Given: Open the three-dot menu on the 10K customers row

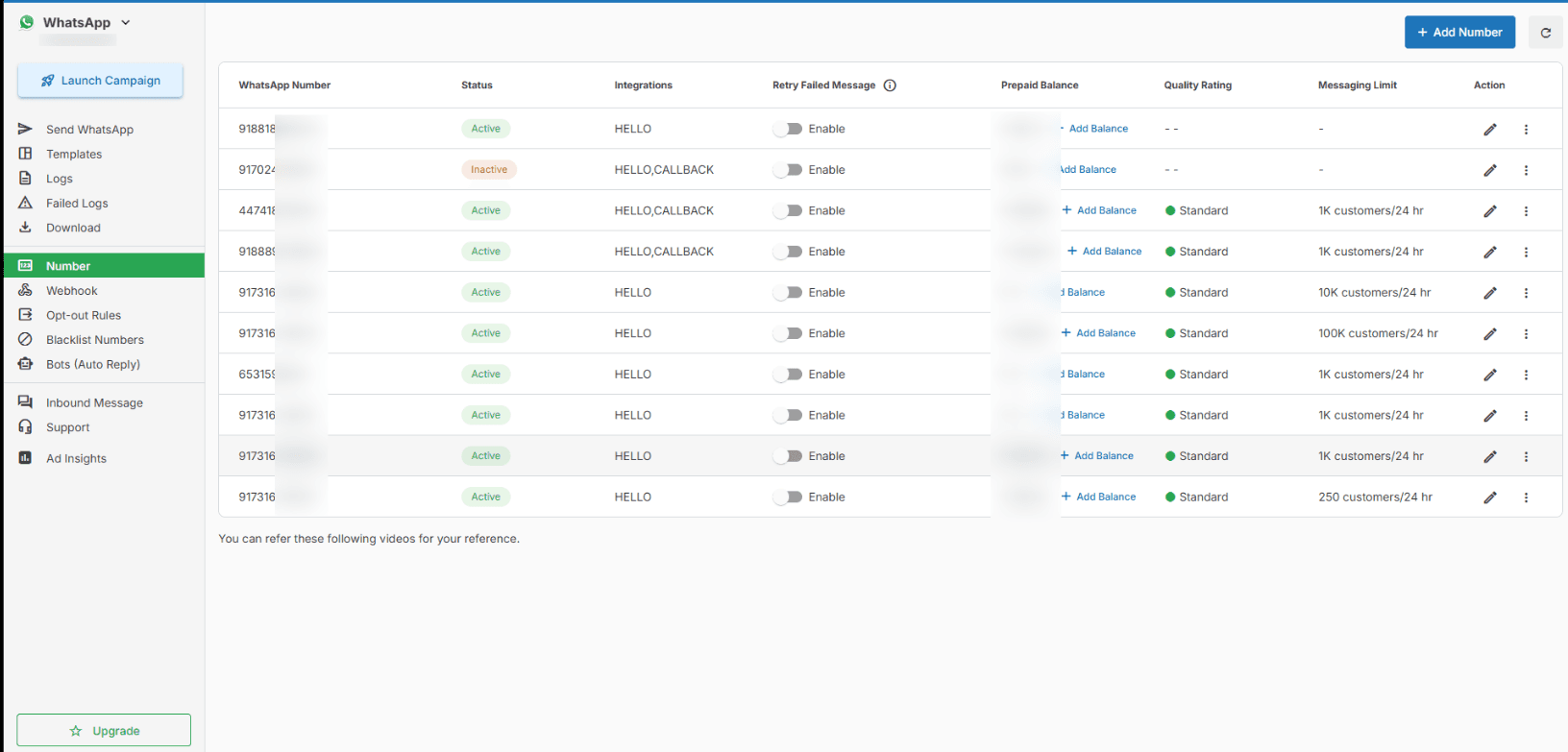Looking at the screenshot, I should click(1526, 293).
